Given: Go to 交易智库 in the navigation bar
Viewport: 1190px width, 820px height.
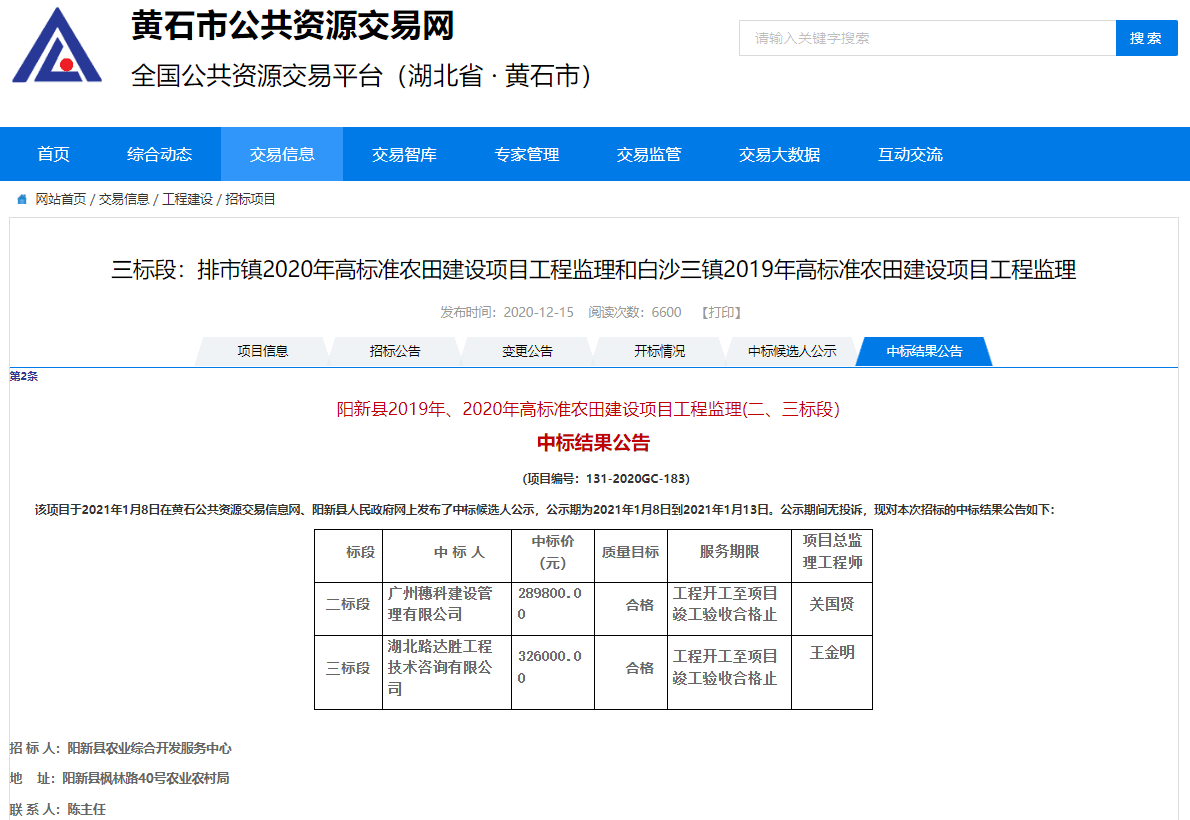Looking at the screenshot, I should pyautogui.click(x=404, y=154).
